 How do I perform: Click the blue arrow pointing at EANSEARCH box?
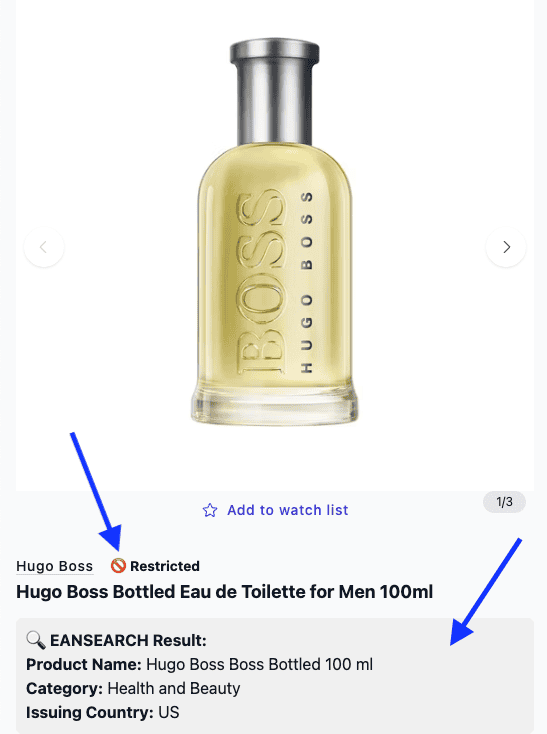[486, 592]
